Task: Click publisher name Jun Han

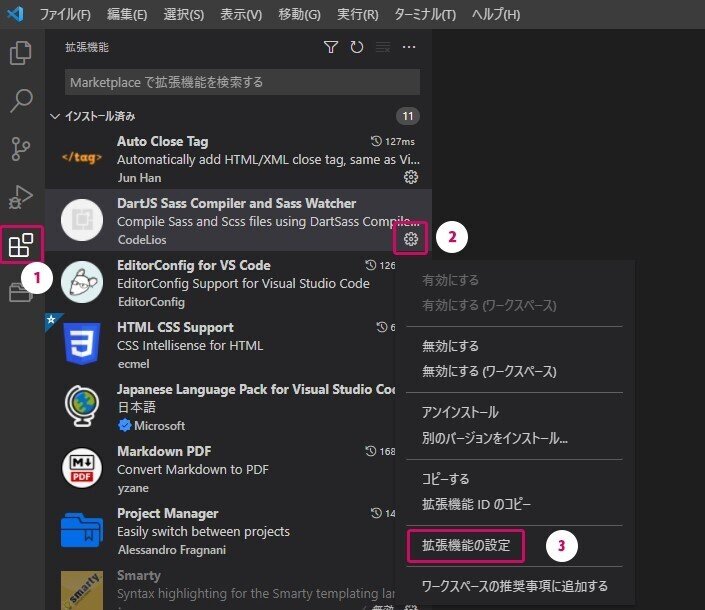Action: click(x=139, y=178)
